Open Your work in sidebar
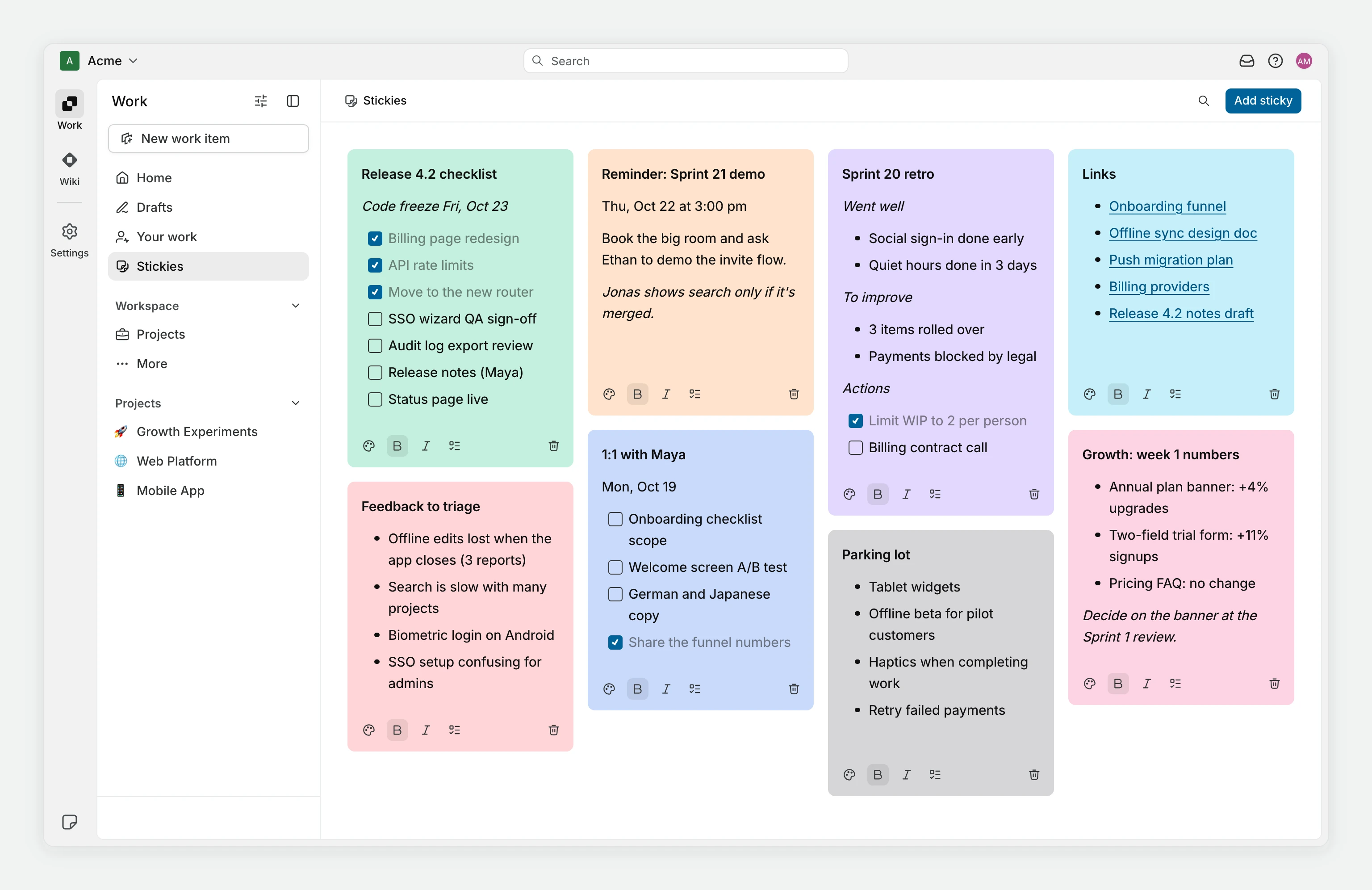This screenshot has height=890, width=1372. 208,236
